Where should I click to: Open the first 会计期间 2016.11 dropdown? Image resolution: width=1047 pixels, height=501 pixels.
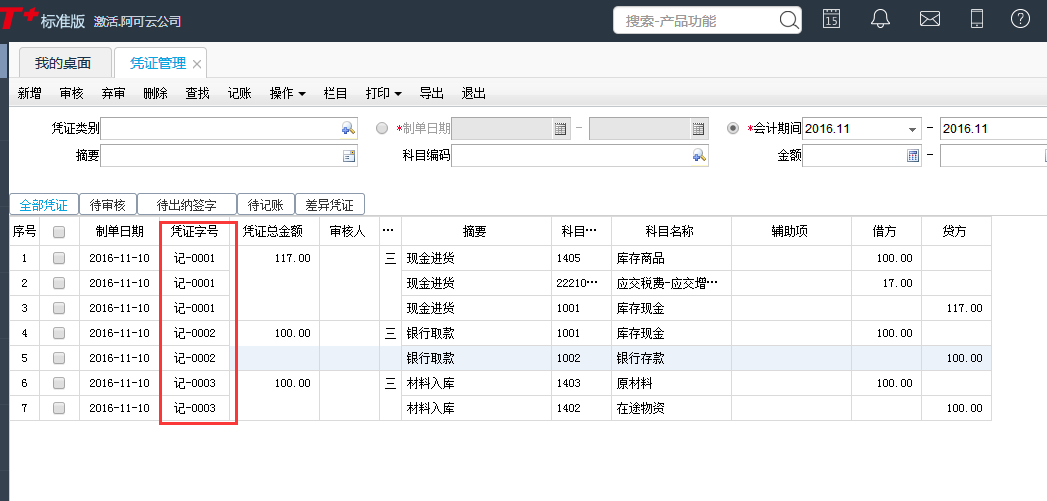912,129
